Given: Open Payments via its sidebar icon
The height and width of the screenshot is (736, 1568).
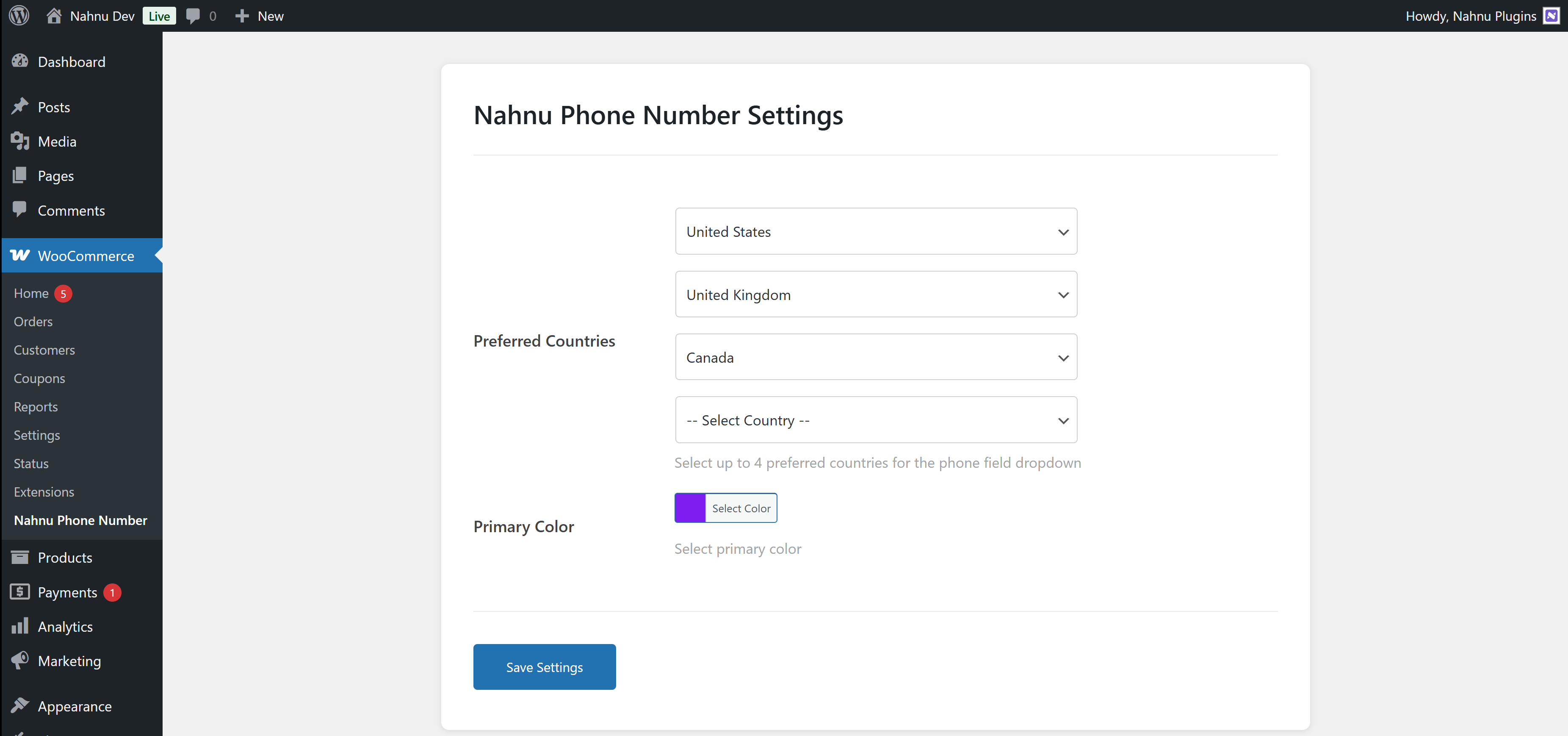Looking at the screenshot, I should point(20,592).
